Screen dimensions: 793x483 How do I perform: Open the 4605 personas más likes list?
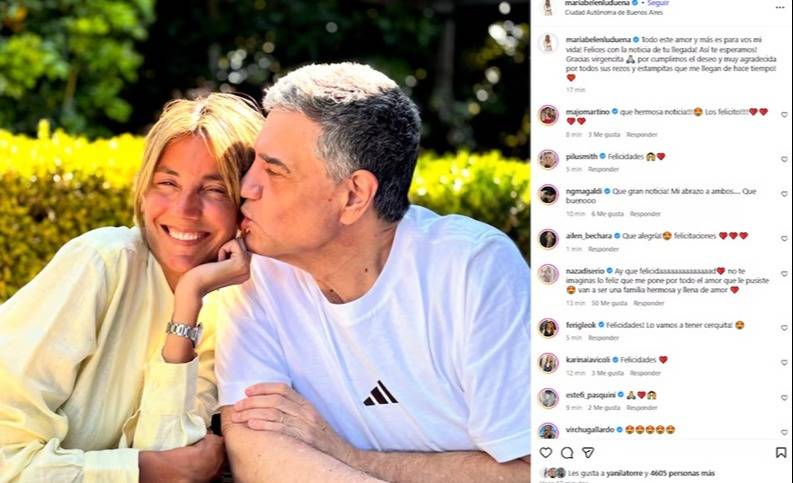[x=682, y=473]
